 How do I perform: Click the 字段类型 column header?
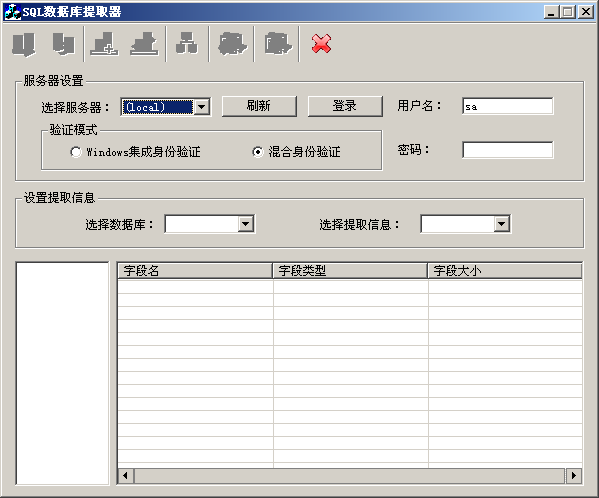tap(350, 271)
